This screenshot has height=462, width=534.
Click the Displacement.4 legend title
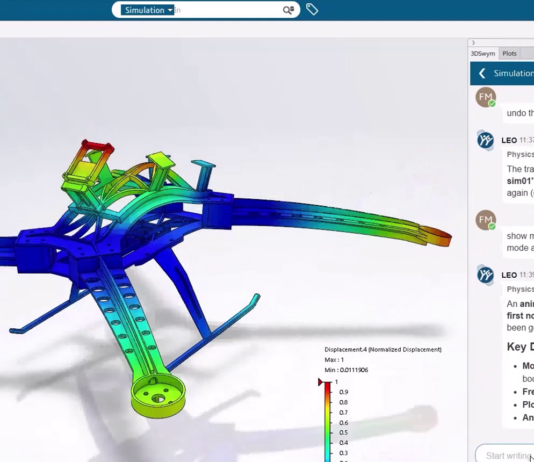[383, 350]
